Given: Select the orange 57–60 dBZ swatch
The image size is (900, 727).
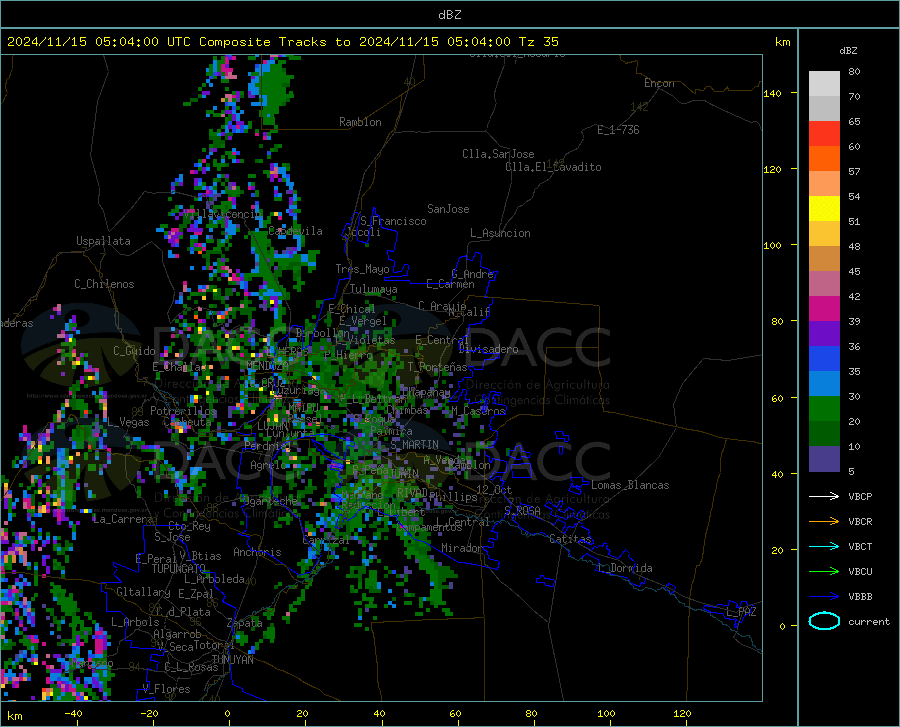Looking at the screenshot, I should 824,158.
